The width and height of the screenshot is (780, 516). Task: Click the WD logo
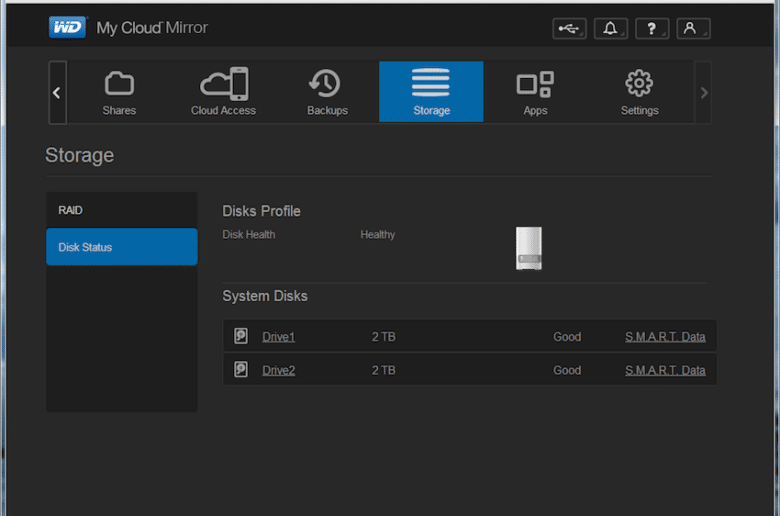tap(68, 27)
